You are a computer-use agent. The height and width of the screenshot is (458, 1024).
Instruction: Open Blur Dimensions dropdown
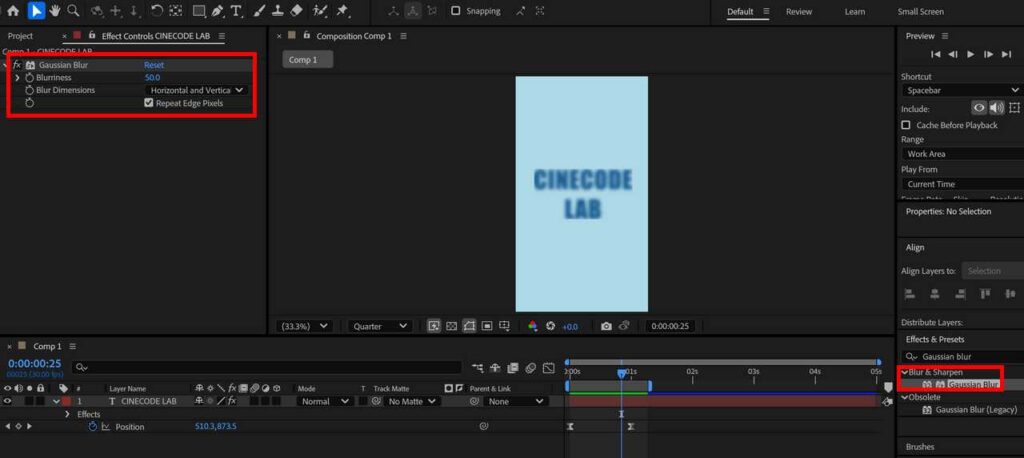tap(197, 90)
